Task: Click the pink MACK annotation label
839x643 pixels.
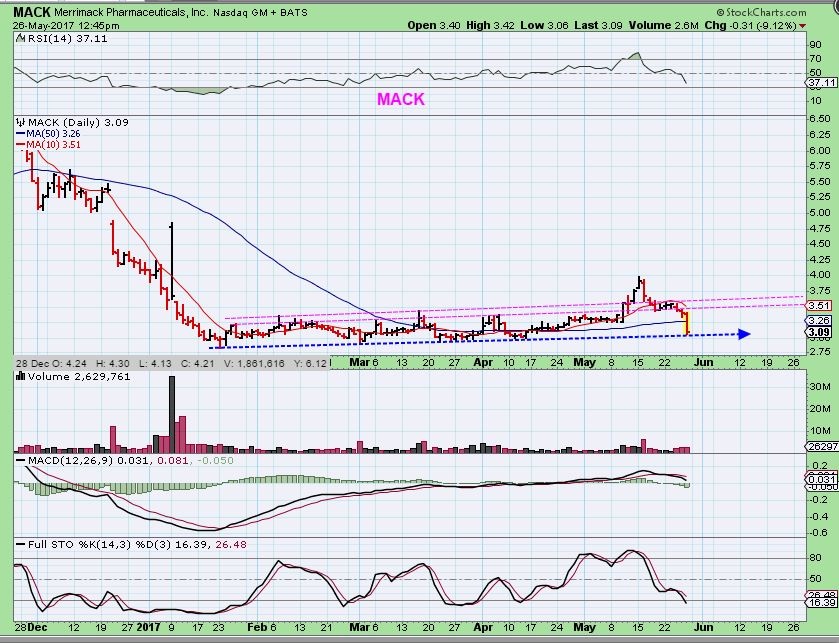Action: (x=400, y=99)
